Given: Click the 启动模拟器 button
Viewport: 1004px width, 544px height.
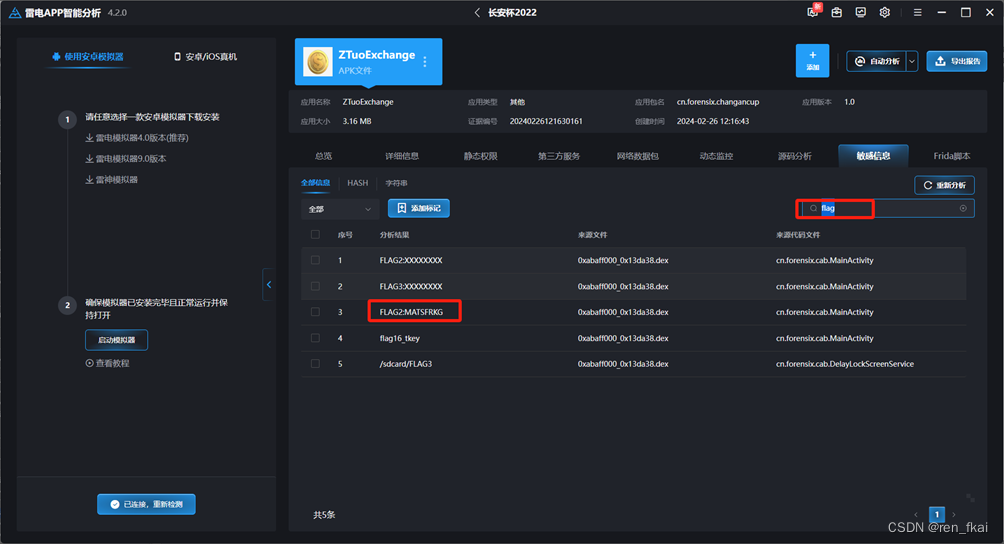Looking at the screenshot, I should (117, 340).
